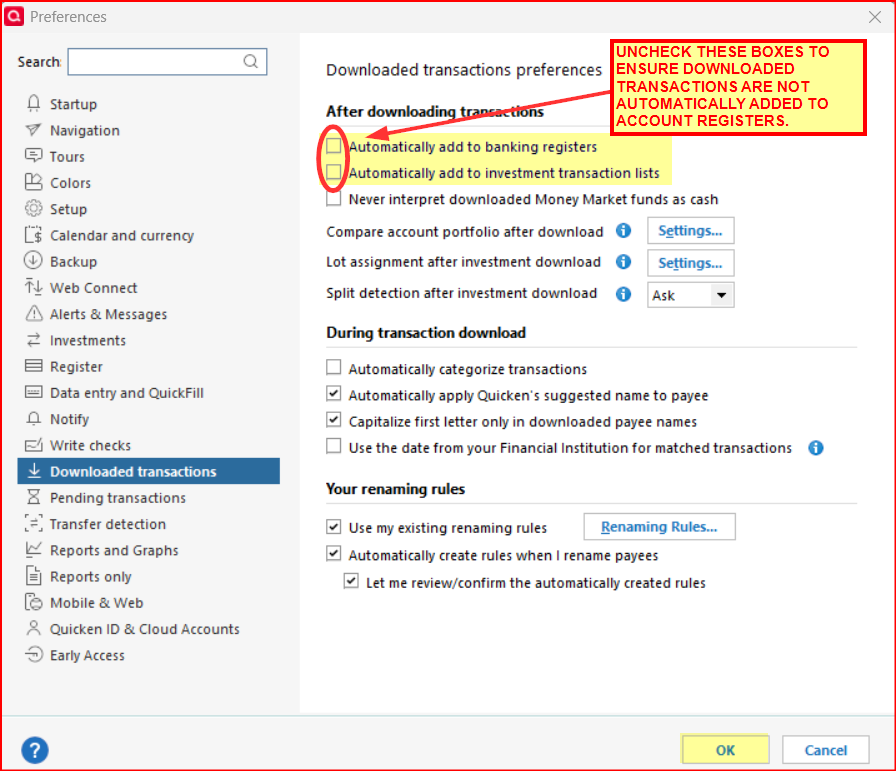Click the Web Connect arrows icon

pos(33,287)
